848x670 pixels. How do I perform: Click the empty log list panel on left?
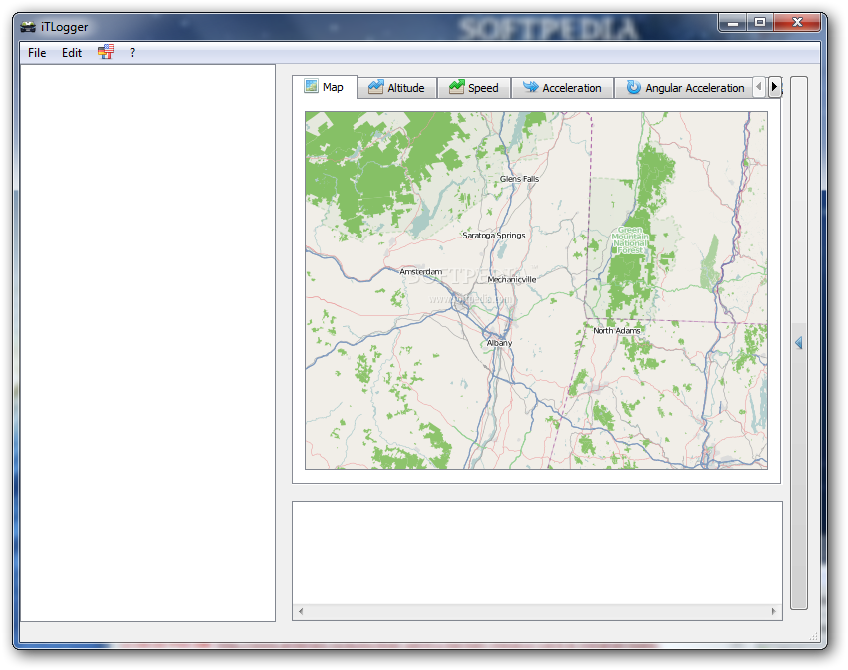tap(148, 343)
